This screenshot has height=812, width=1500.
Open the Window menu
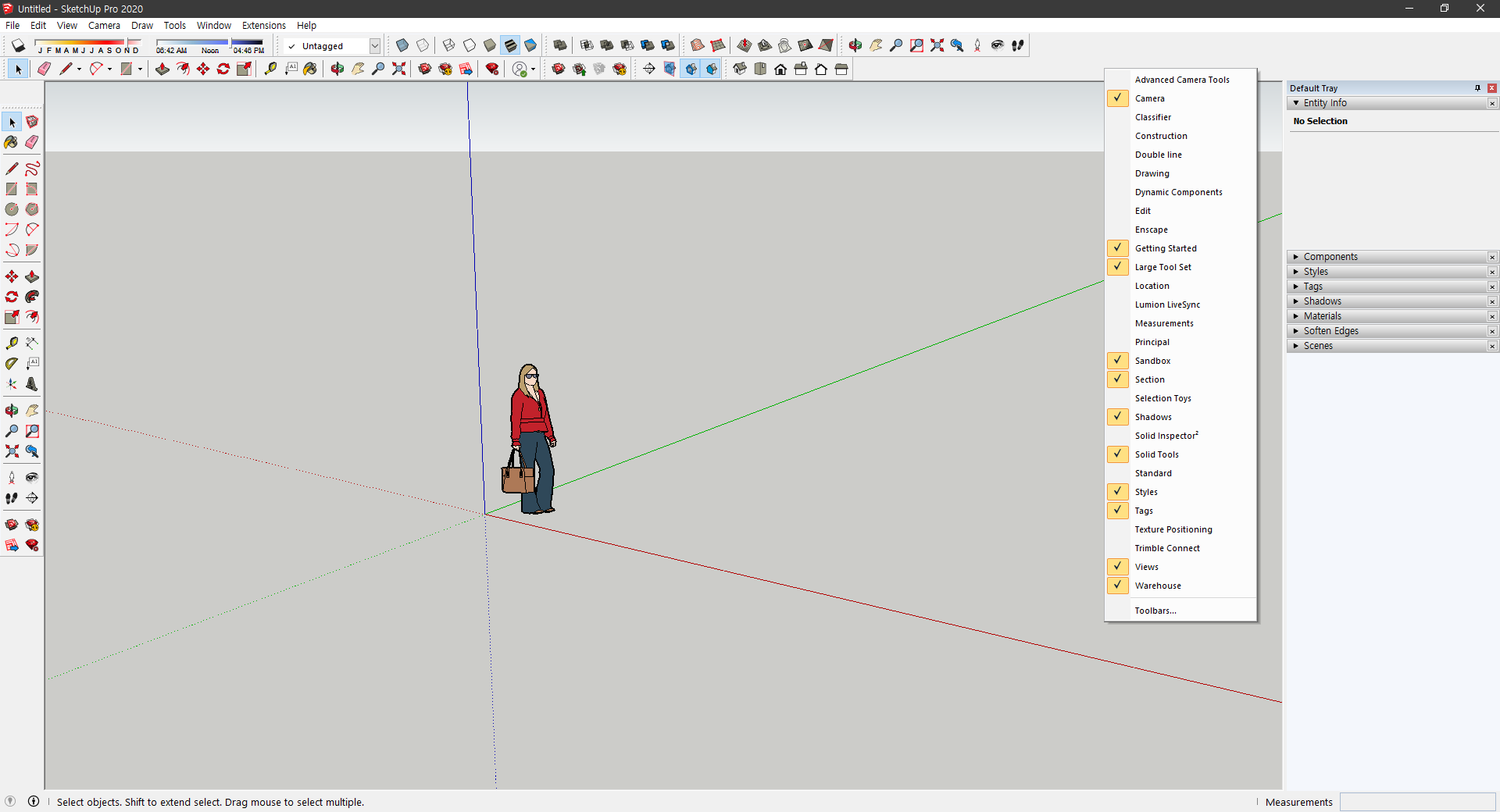tap(213, 25)
